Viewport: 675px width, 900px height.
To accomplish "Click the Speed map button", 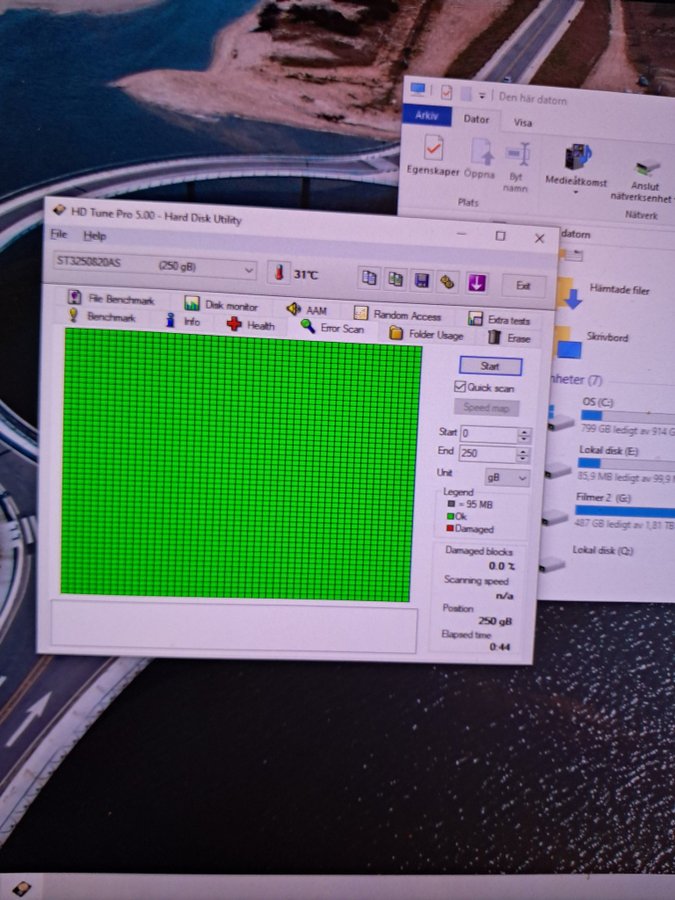I will [x=486, y=408].
